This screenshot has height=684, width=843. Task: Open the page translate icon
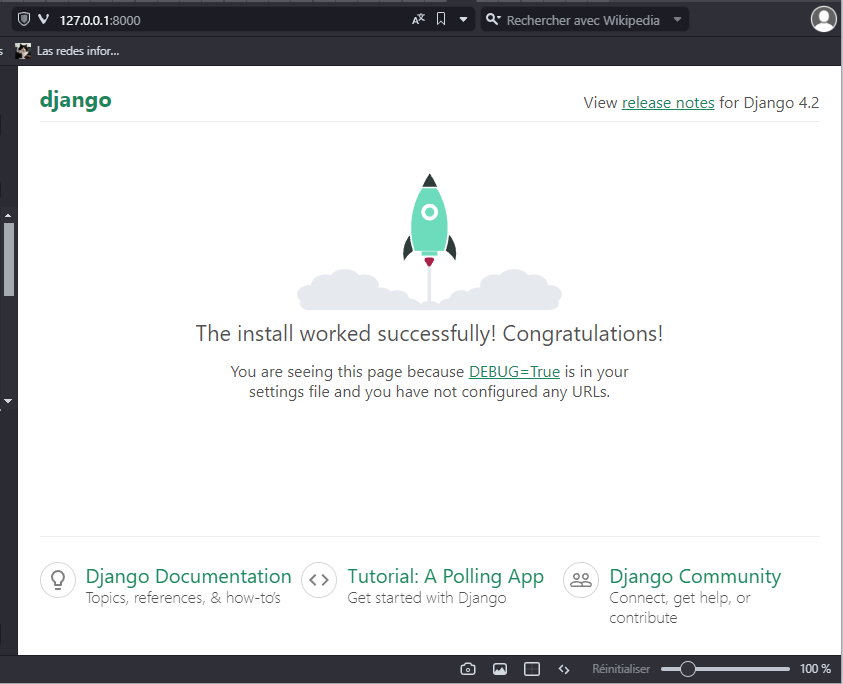tap(418, 20)
